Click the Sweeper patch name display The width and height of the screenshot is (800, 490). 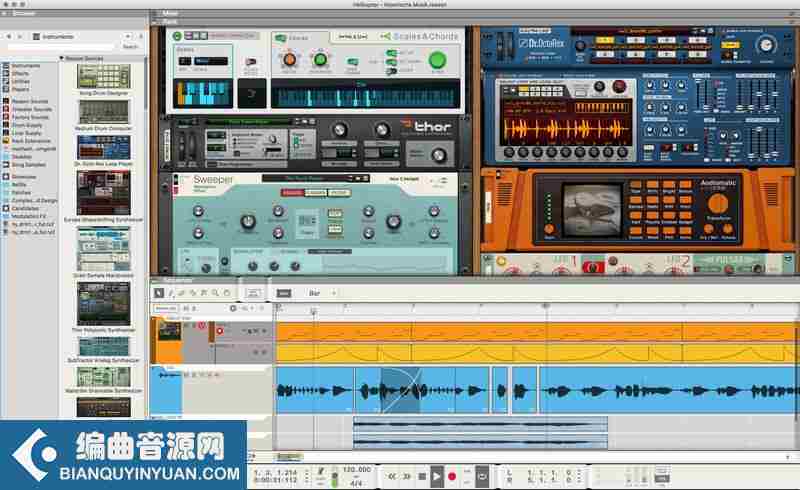[306, 178]
